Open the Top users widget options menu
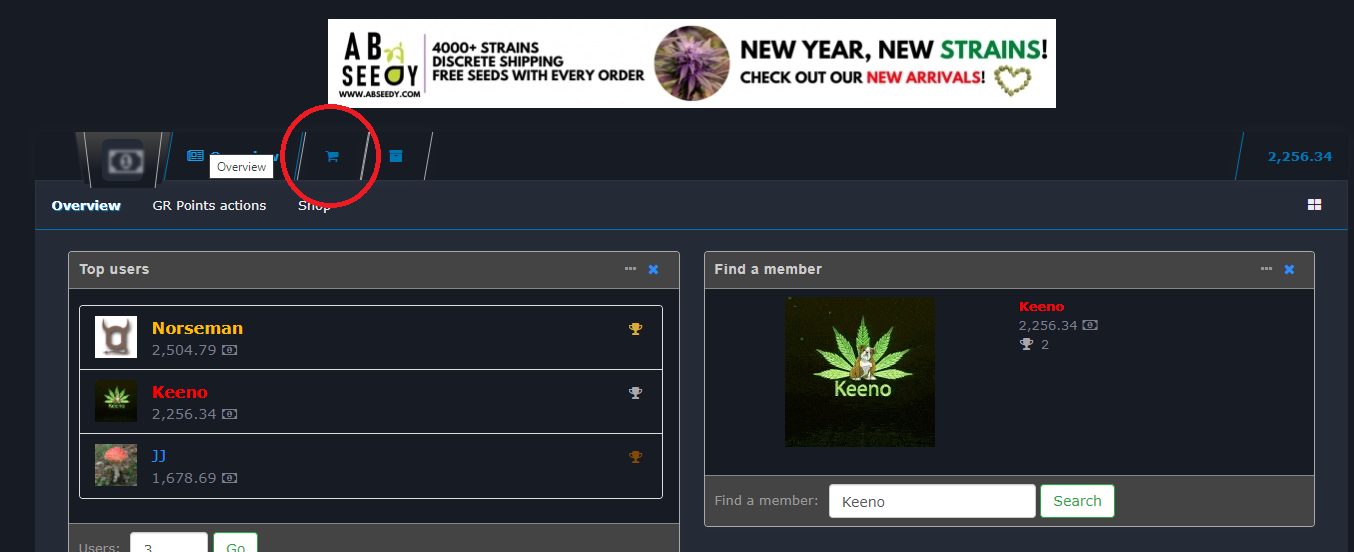Screen dimensions: 1354x552 (x=630, y=269)
